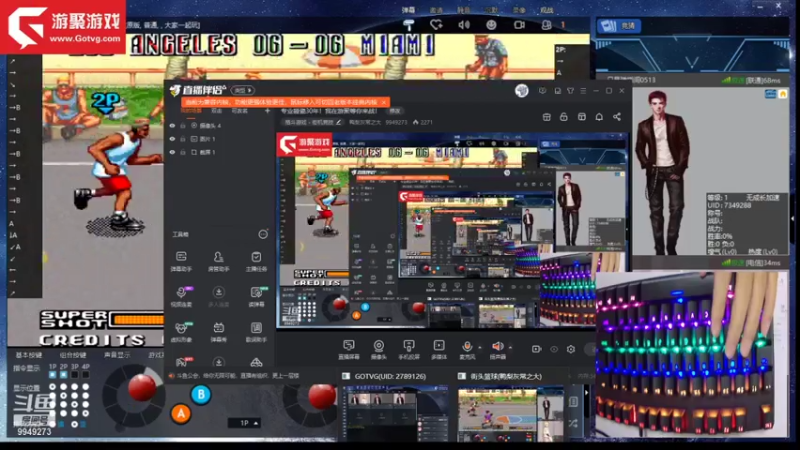Add a 摄像头 camera source
Viewport: 800px width, 450px height.
click(379, 349)
